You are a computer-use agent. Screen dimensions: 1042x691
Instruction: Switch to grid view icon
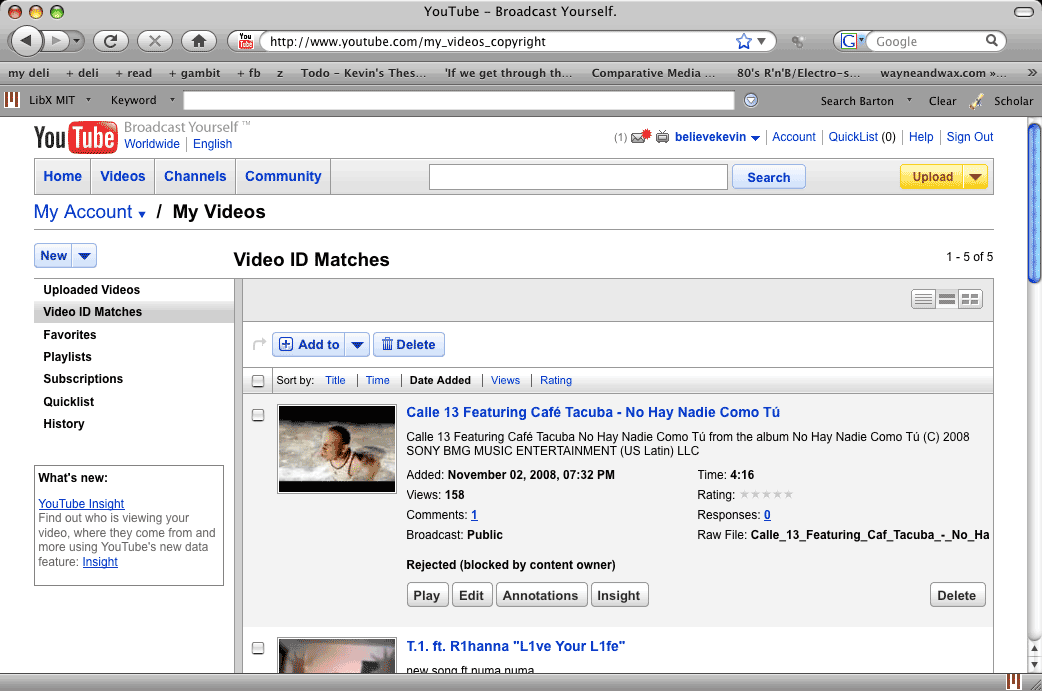pos(970,299)
